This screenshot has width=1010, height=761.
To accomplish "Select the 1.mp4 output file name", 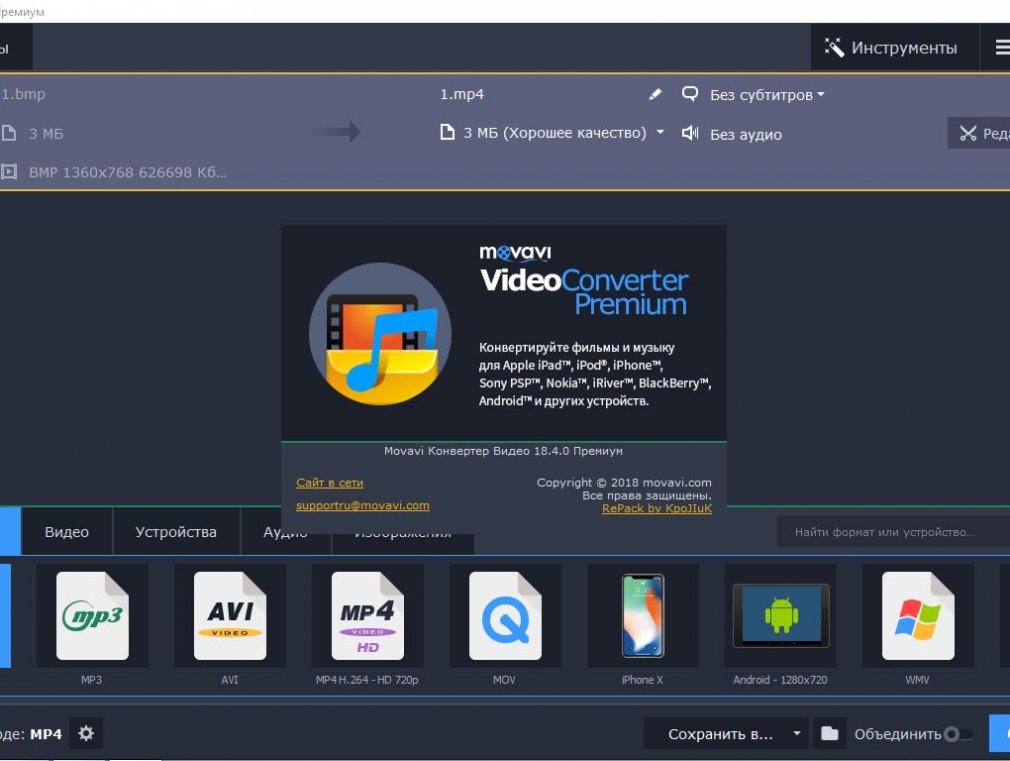I will (x=462, y=94).
